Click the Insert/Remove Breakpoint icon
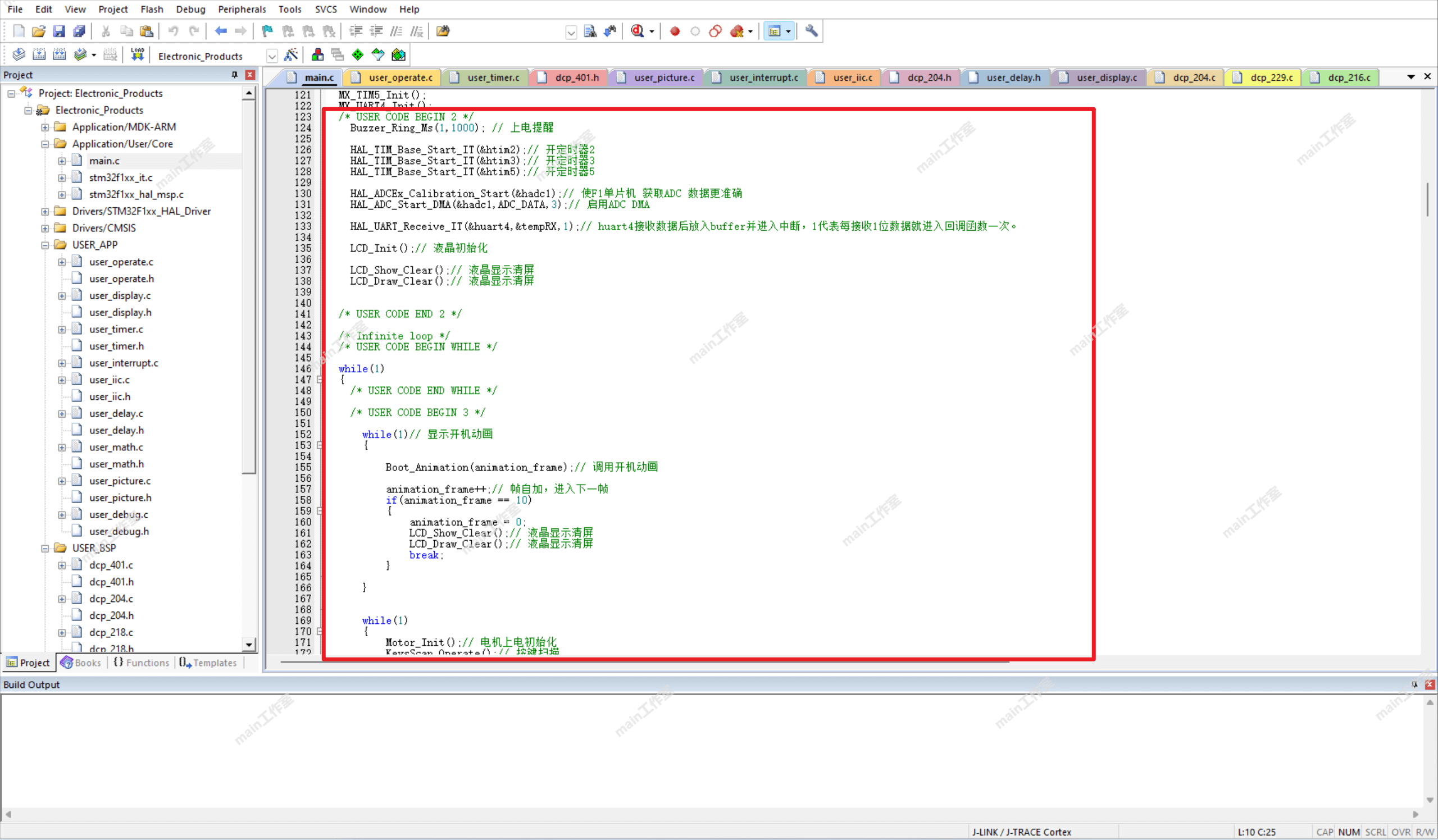Viewport: 1438px width, 840px height. 676,31
